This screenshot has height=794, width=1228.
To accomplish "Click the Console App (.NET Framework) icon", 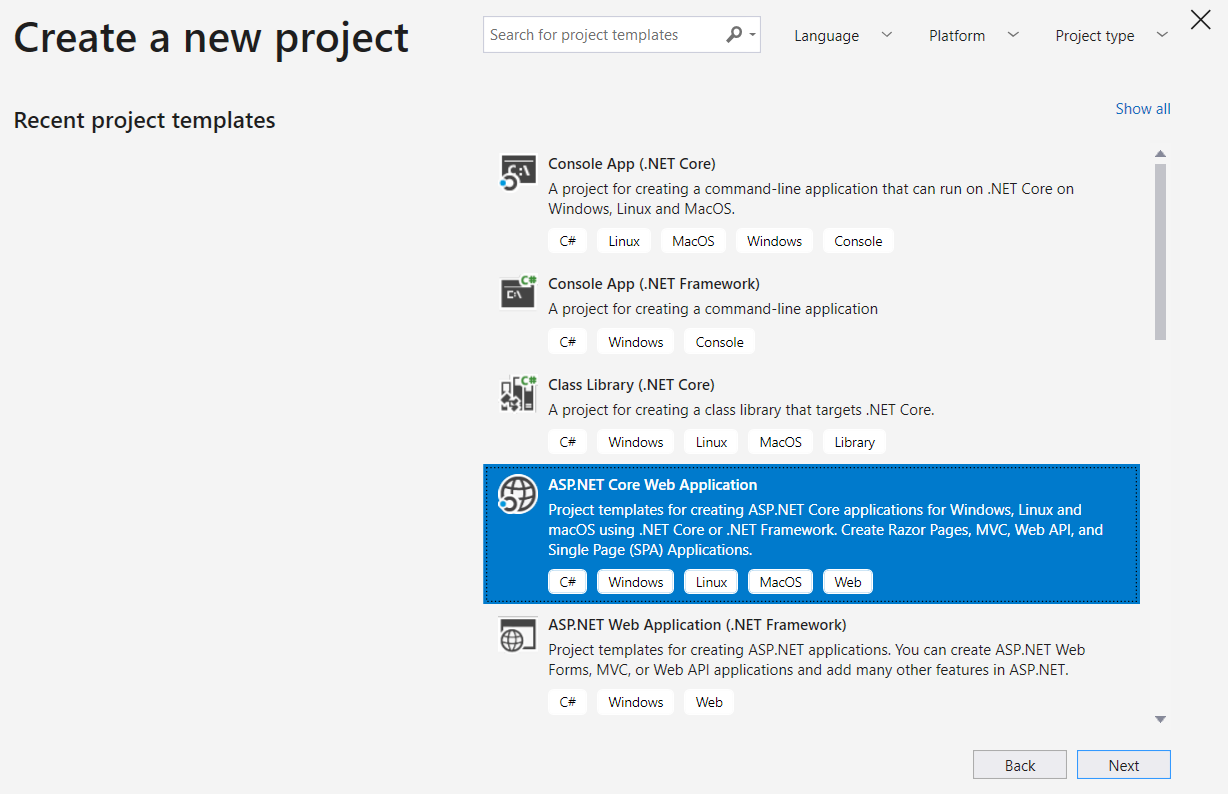I will click(518, 292).
